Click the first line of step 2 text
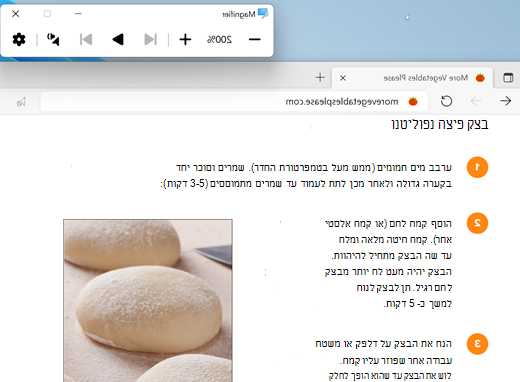The image size is (520, 382). (x=388, y=223)
